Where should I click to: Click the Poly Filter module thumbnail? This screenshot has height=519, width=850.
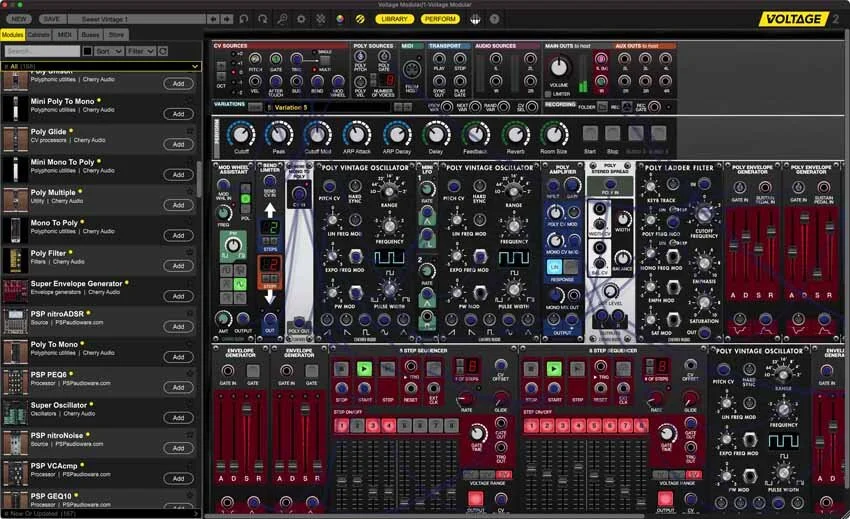pos(15,260)
